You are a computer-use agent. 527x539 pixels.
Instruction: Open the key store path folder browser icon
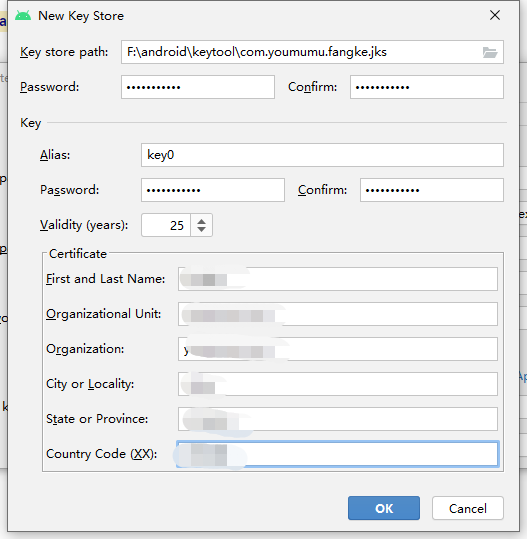[490, 53]
